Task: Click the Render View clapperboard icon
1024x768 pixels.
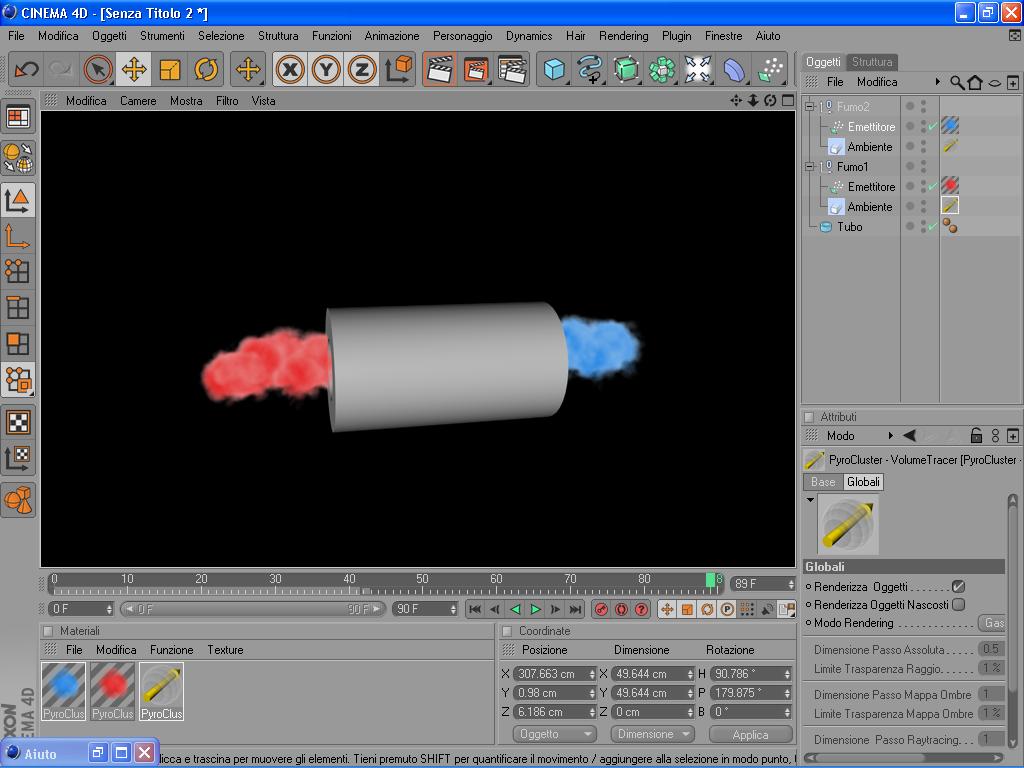Action: (x=440, y=69)
